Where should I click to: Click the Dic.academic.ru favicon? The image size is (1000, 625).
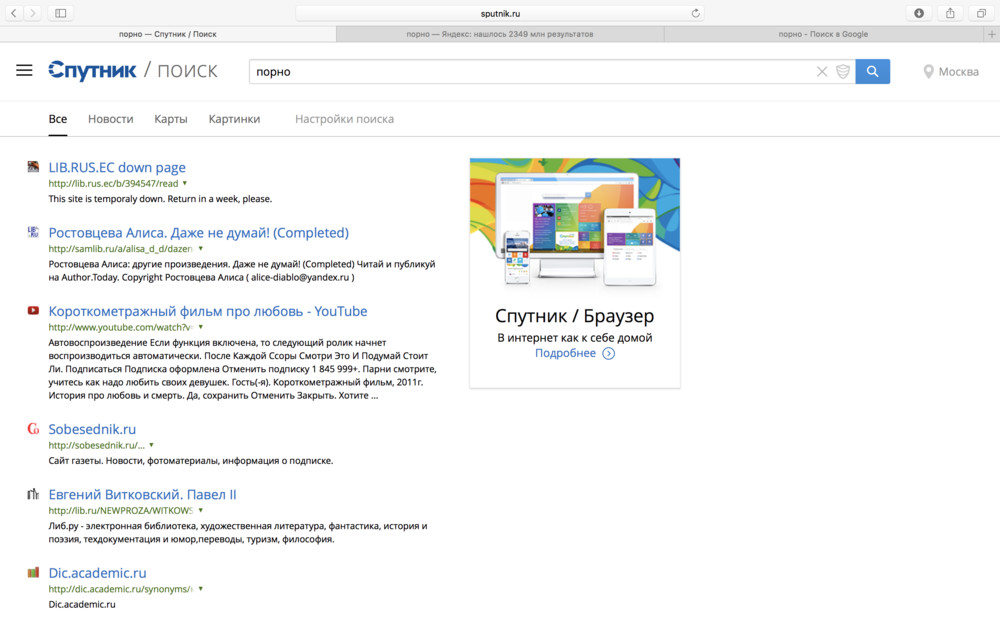pyautogui.click(x=33, y=573)
